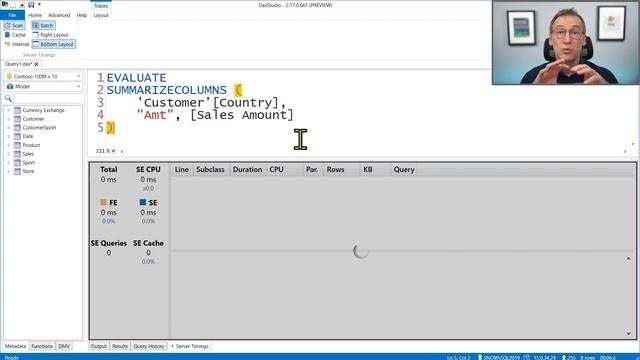Switch to the Functions pane tab

click(42, 346)
